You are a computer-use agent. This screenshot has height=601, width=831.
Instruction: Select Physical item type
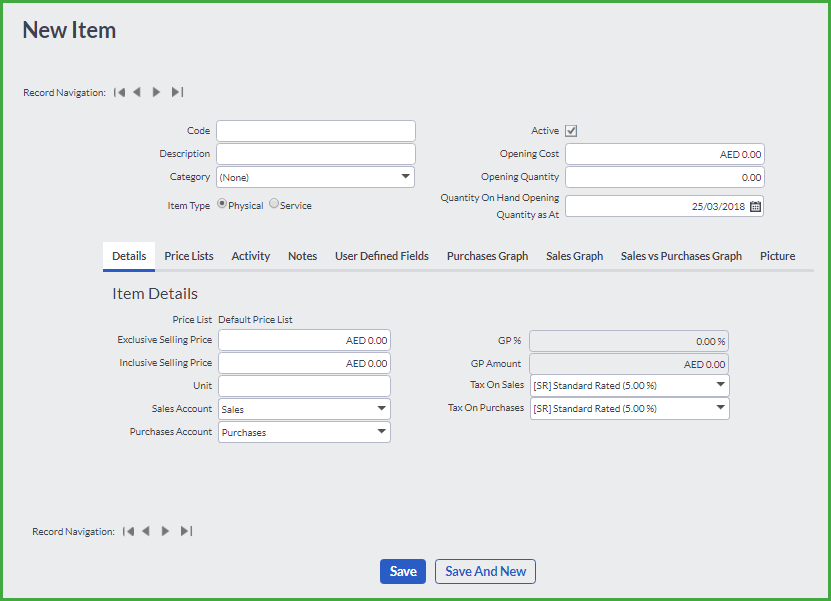tap(222, 204)
